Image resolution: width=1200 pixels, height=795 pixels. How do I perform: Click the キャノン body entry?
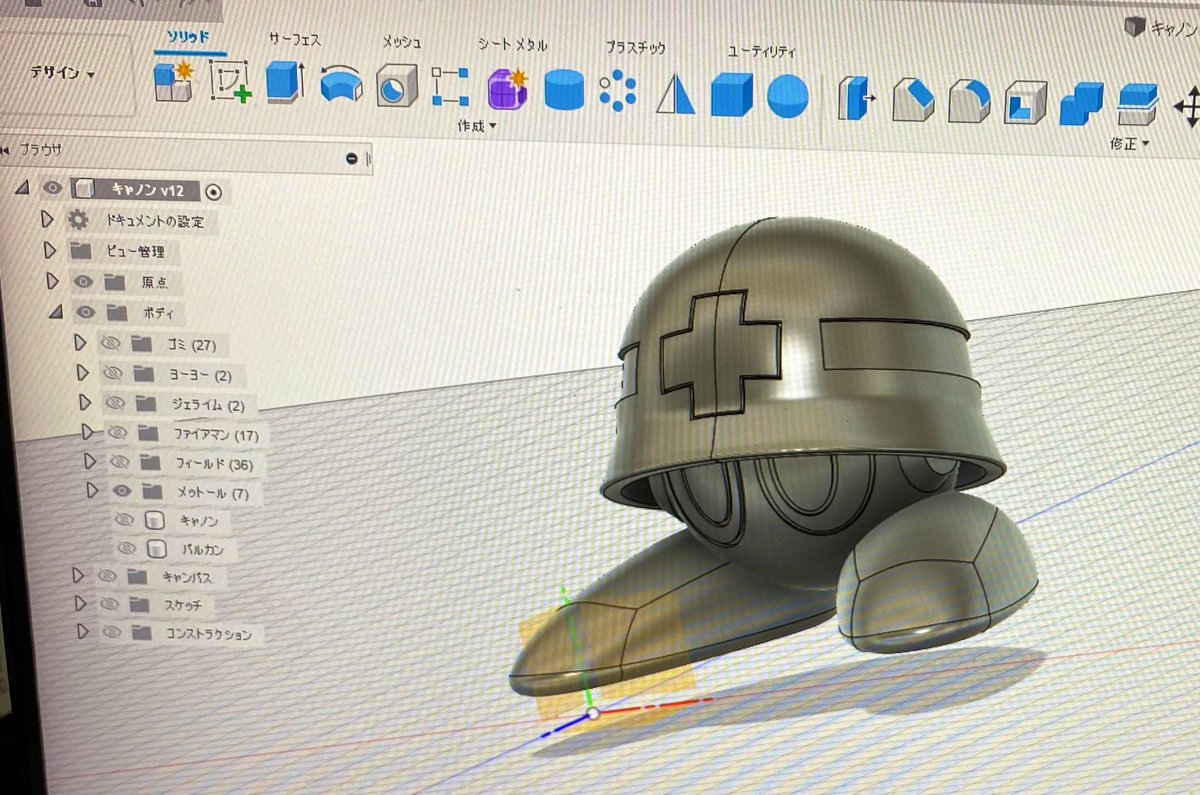tap(199, 520)
